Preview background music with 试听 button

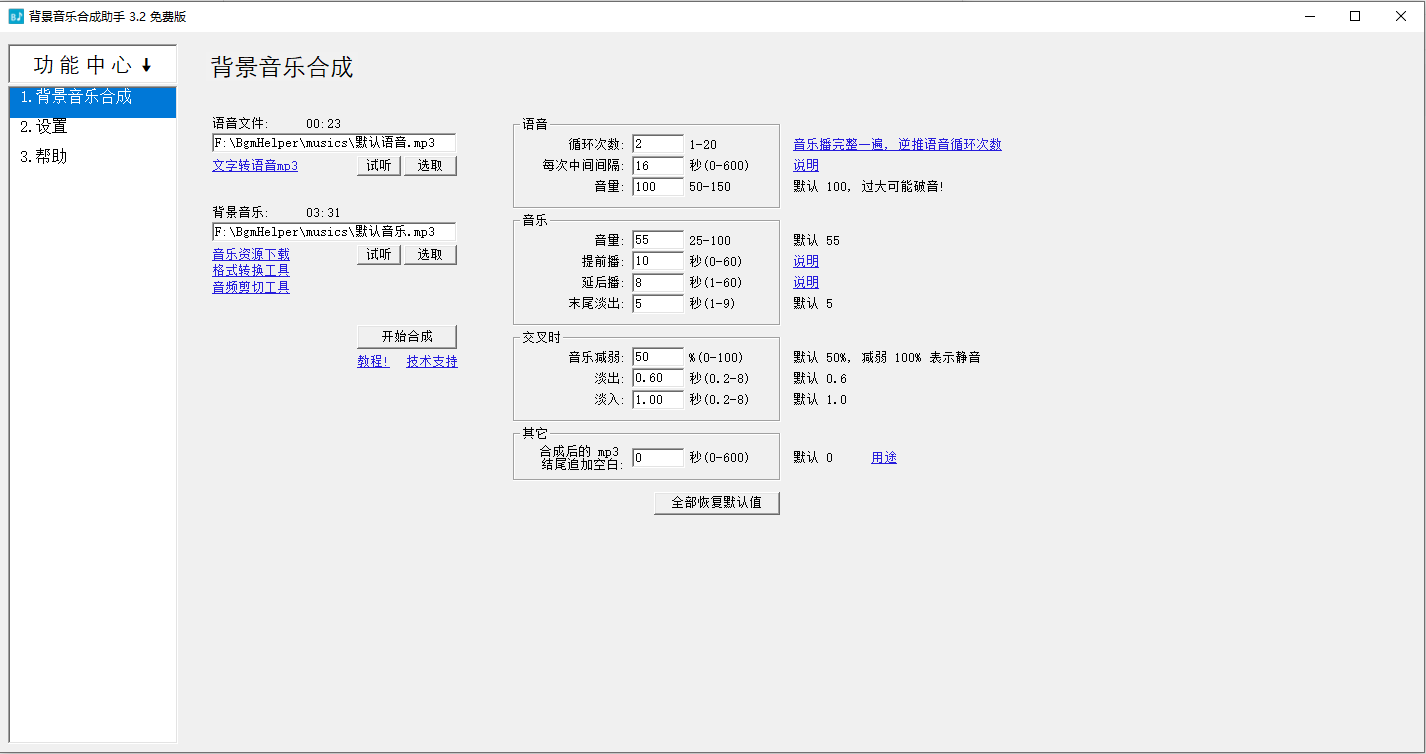[379, 255]
